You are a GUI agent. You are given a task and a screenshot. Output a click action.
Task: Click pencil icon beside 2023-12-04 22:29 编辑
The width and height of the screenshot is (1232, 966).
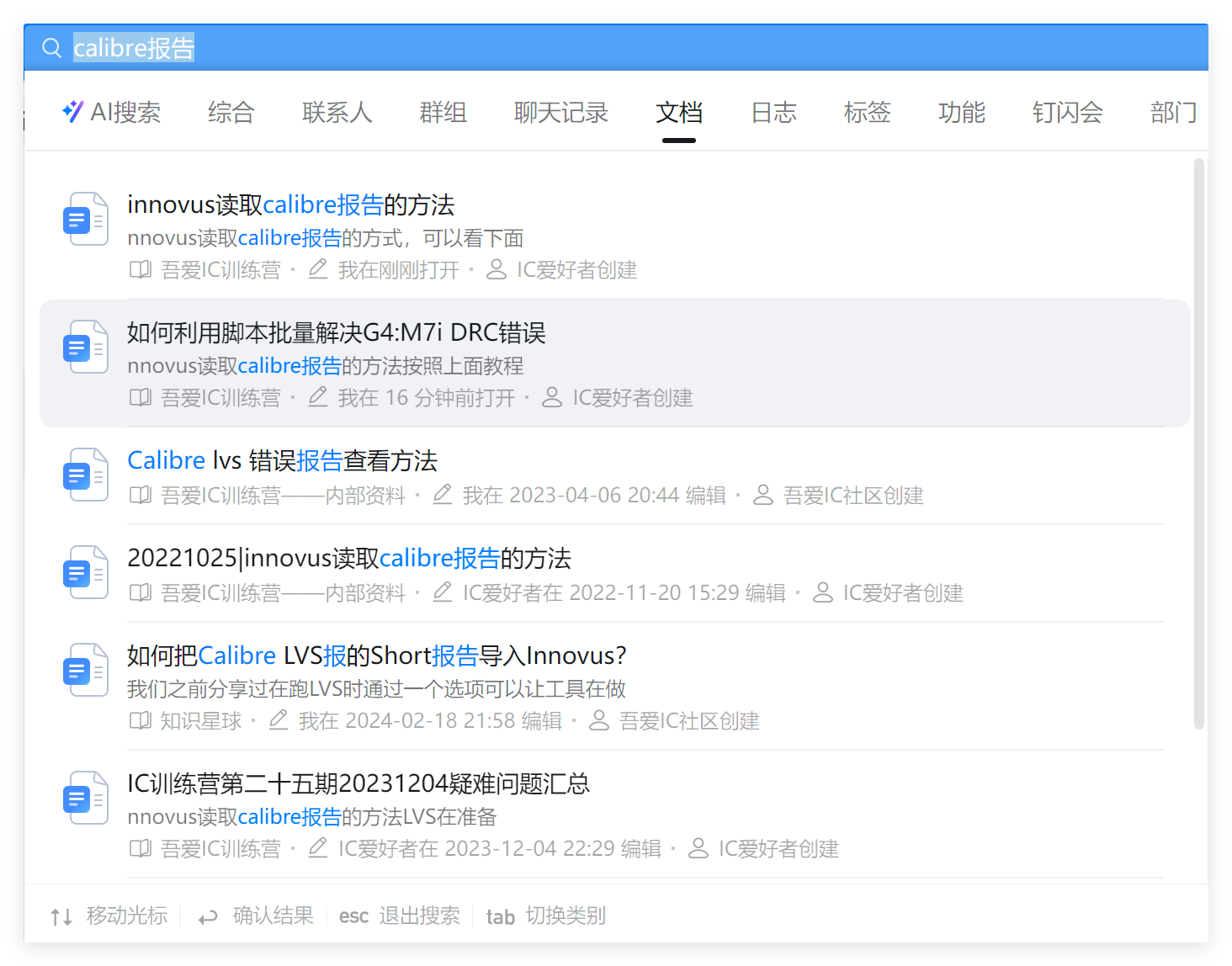click(x=318, y=848)
